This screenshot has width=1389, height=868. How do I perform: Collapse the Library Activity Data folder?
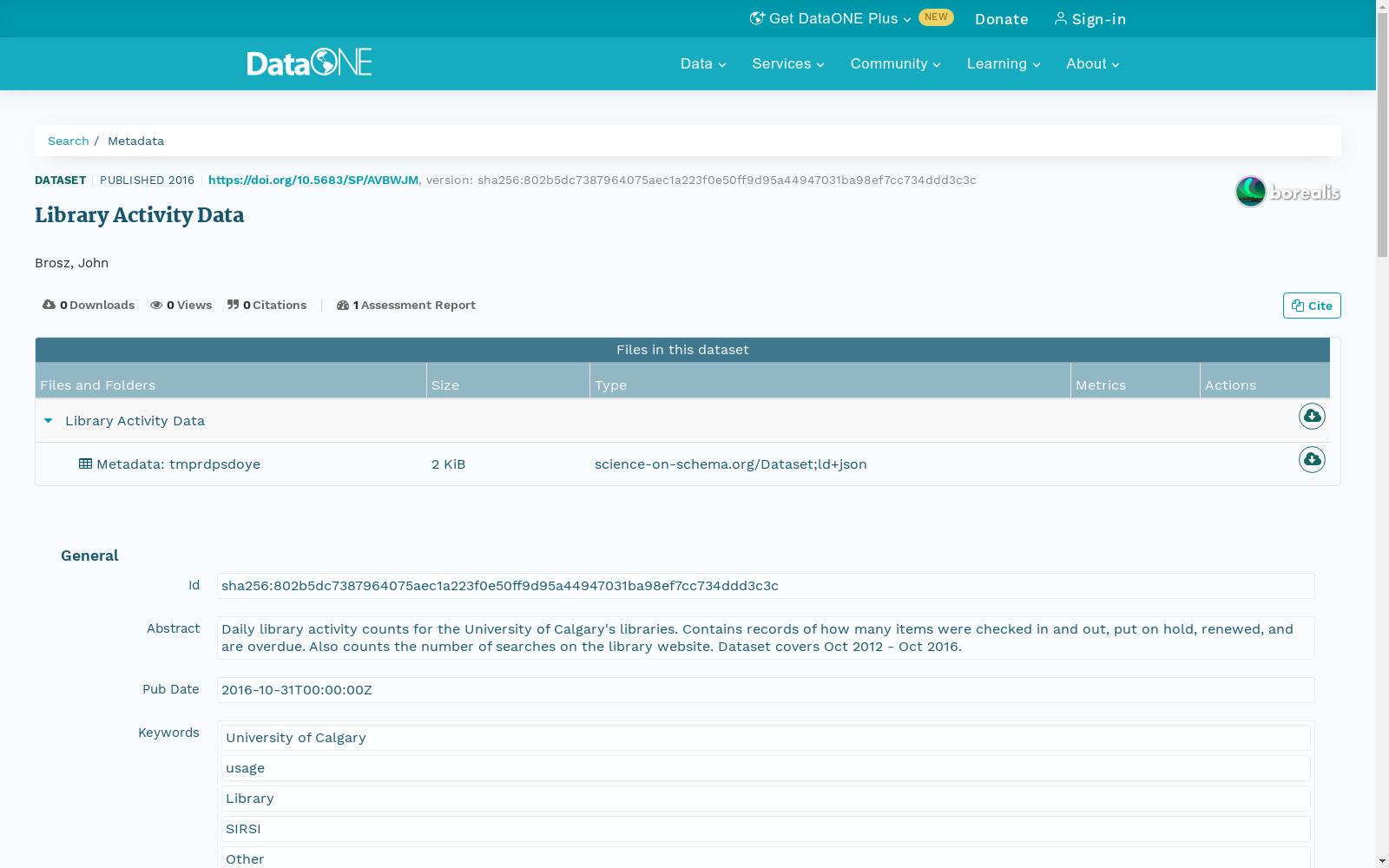pyautogui.click(x=49, y=421)
